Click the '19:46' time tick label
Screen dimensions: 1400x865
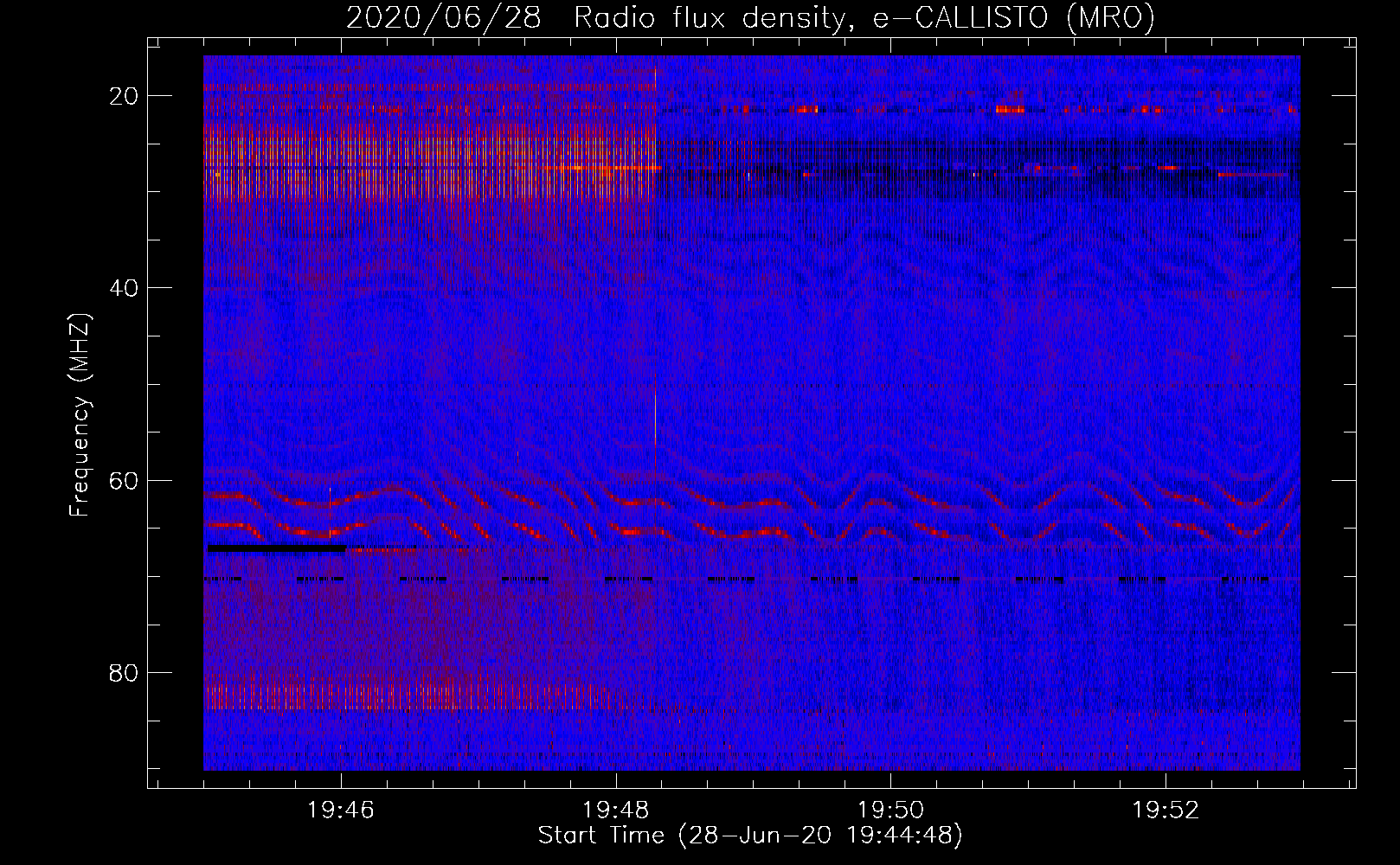(x=341, y=811)
